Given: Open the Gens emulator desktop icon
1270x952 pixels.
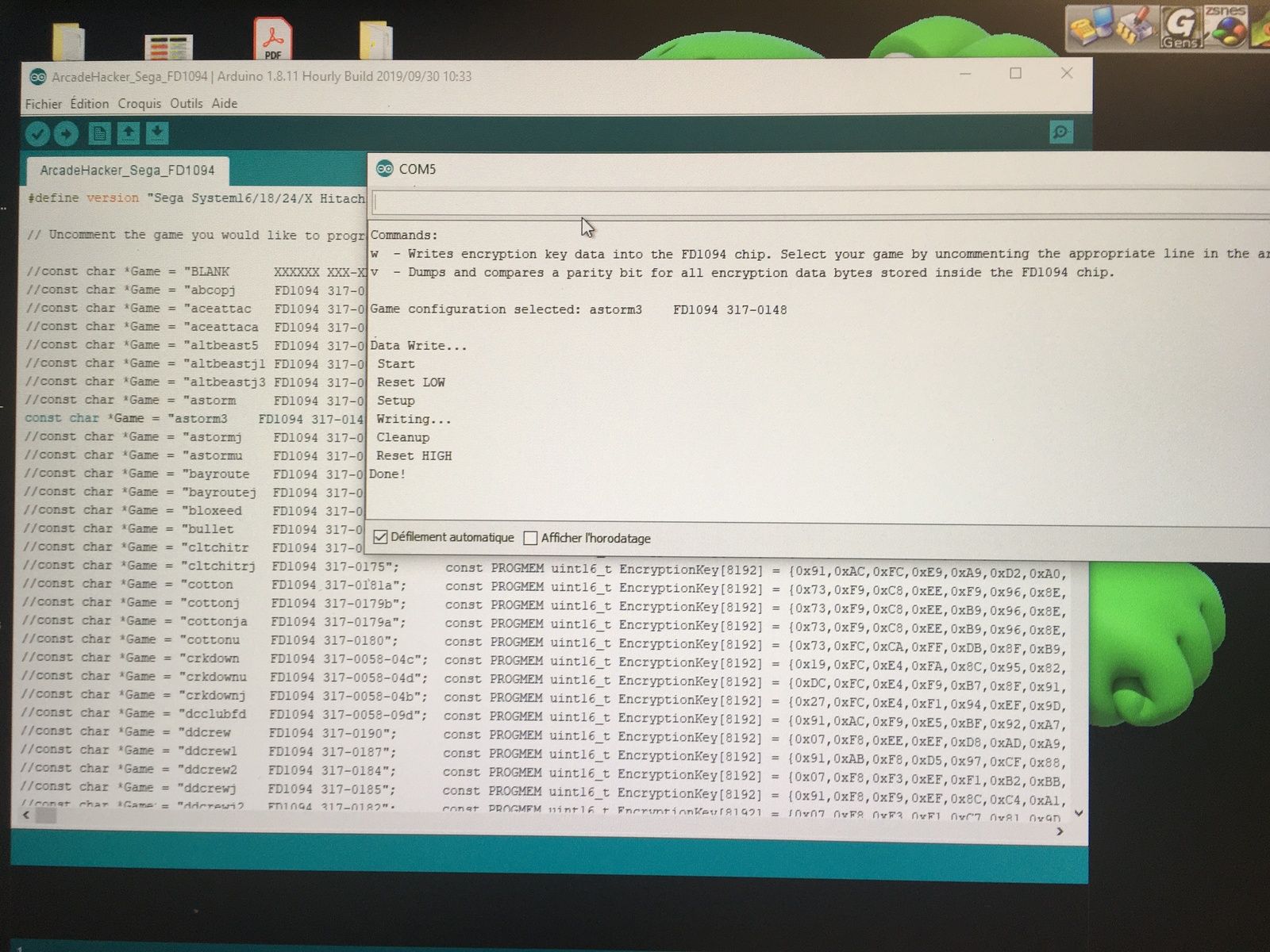Looking at the screenshot, I should tap(1180, 28).
